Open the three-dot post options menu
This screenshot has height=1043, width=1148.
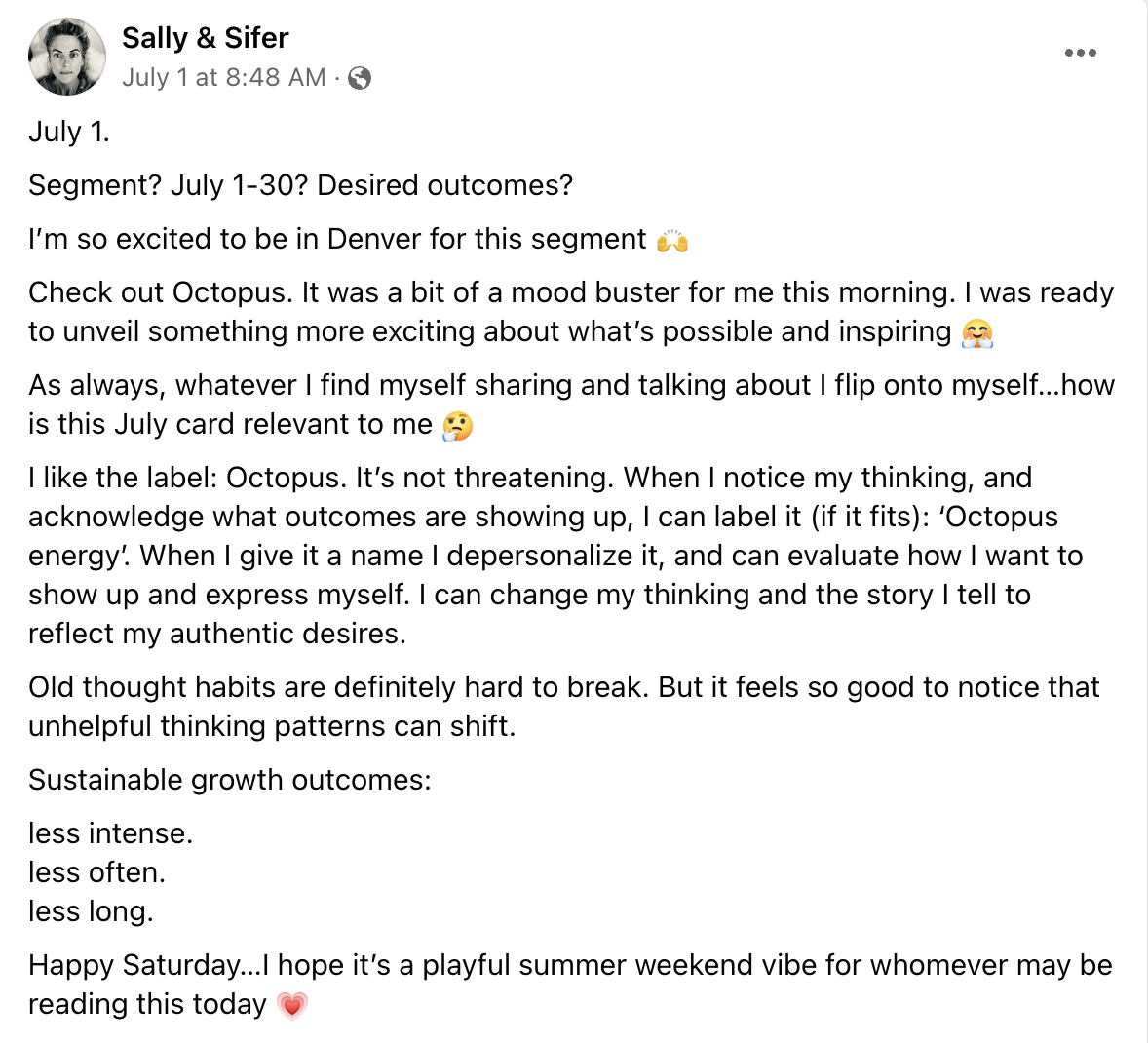[x=1080, y=53]
